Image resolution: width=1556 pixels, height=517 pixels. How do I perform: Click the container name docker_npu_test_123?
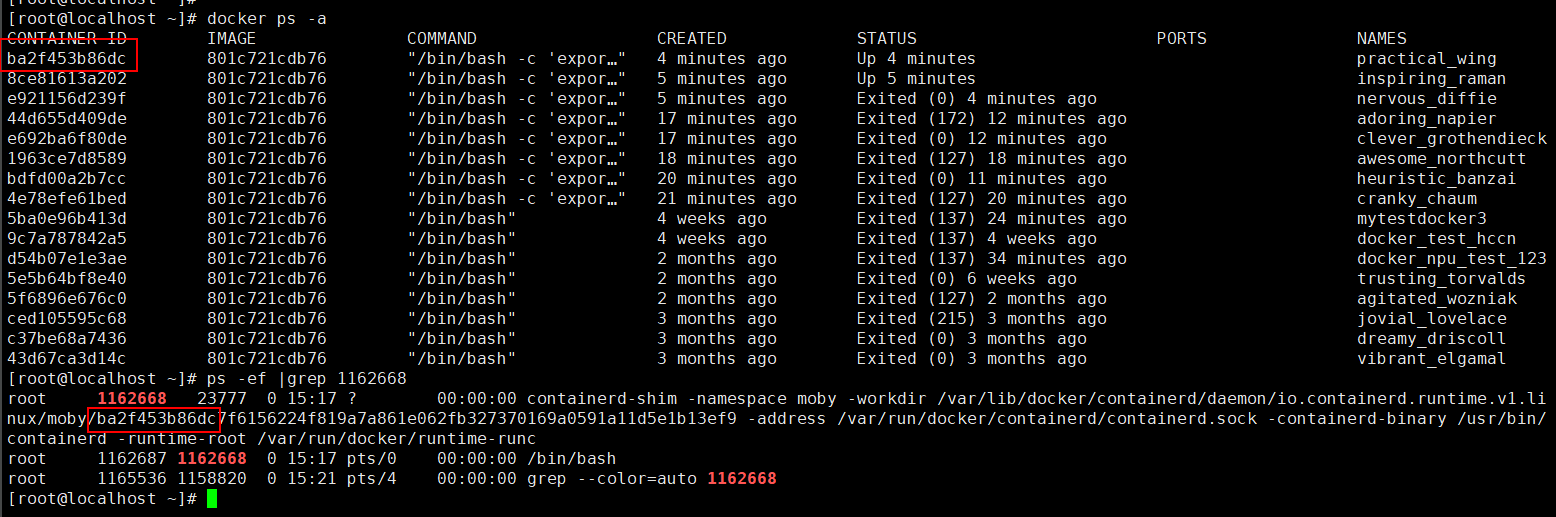(x=1452, y=259)
